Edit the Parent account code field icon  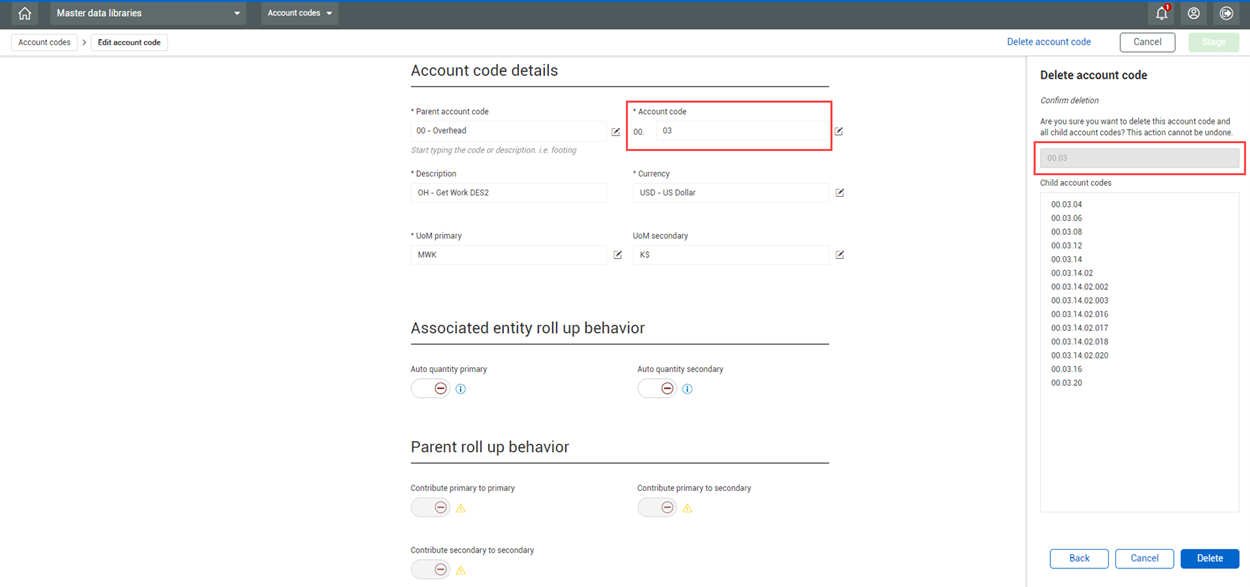tap(616, 131)
